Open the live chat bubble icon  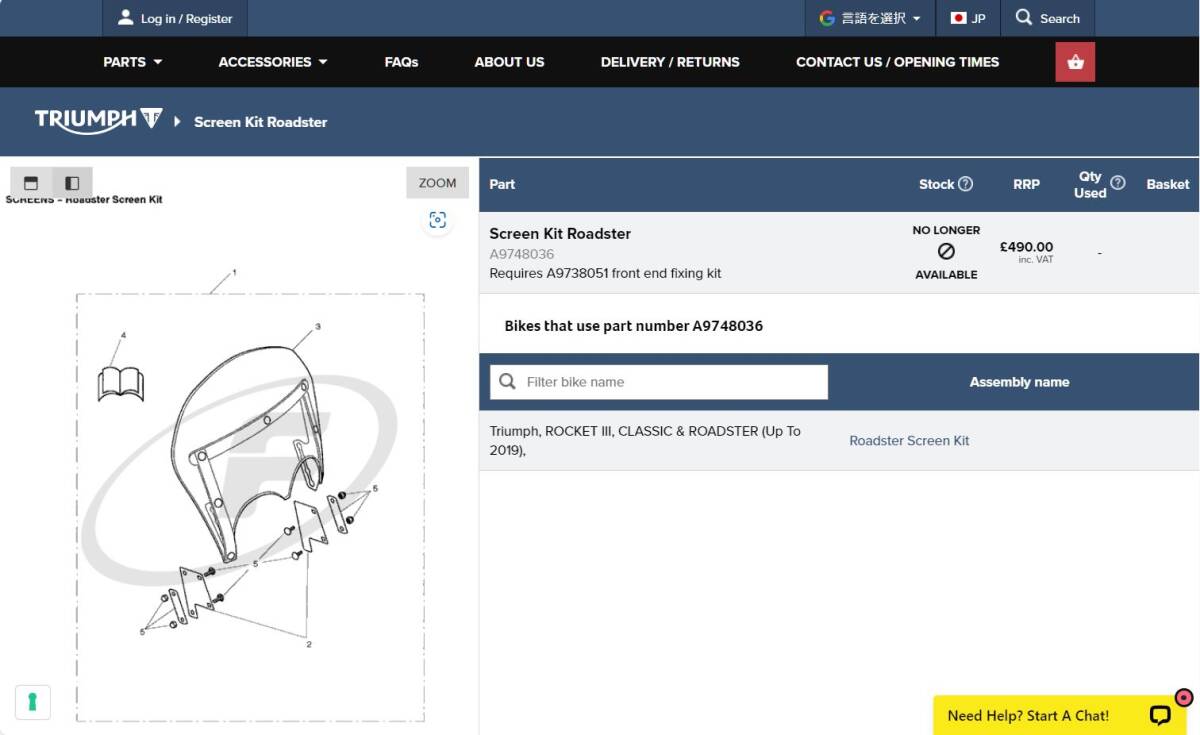coord(1160,715)
